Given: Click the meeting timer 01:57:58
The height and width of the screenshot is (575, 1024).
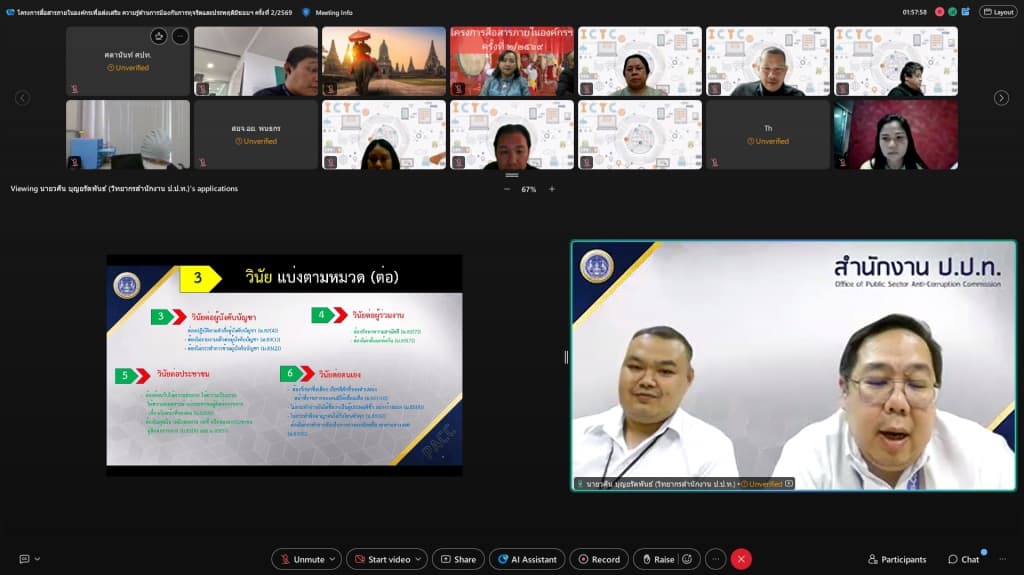Looking at the screenshot, I should tap(914, 12).
